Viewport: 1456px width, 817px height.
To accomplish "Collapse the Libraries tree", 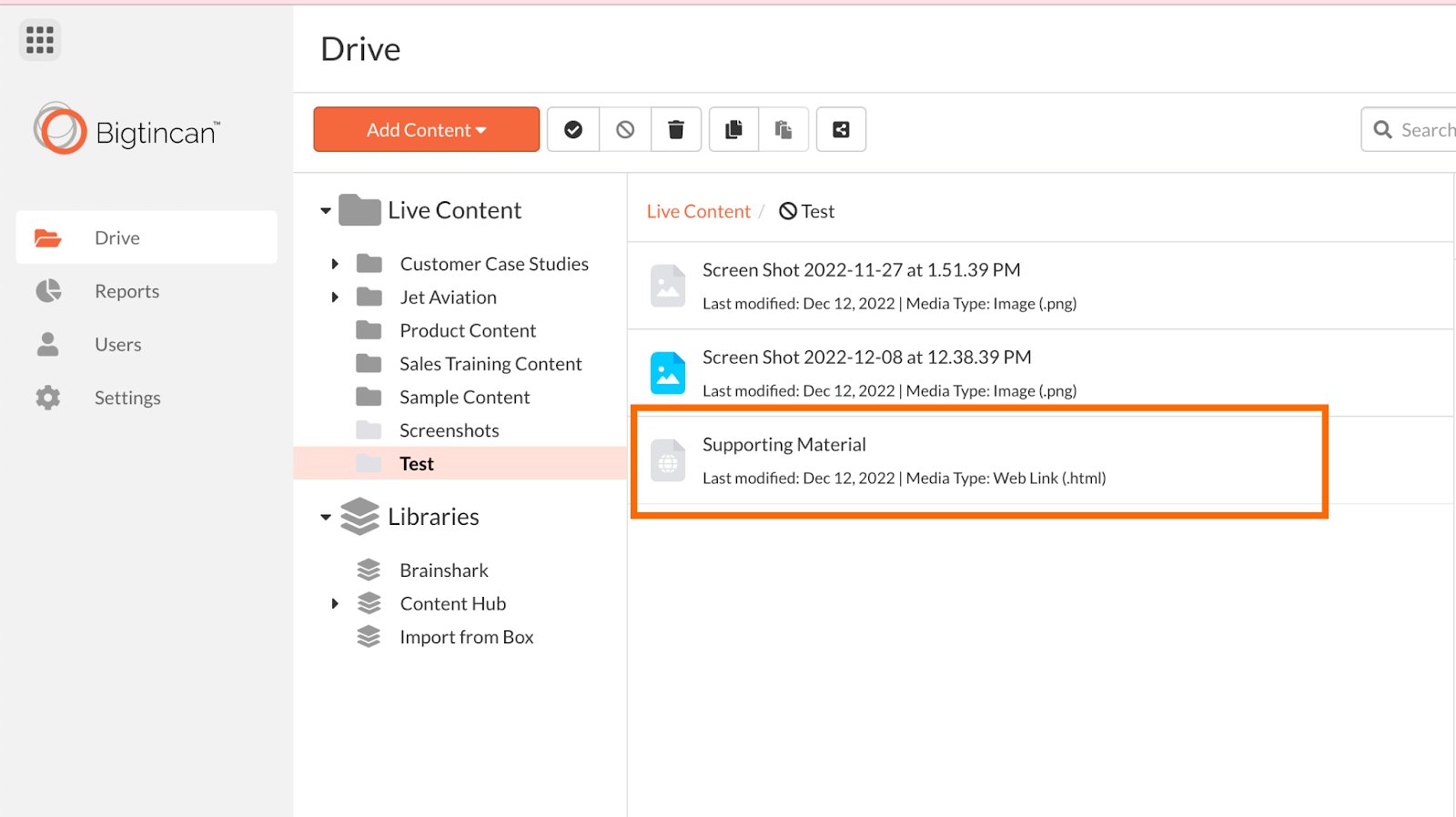I will (326, 518).
